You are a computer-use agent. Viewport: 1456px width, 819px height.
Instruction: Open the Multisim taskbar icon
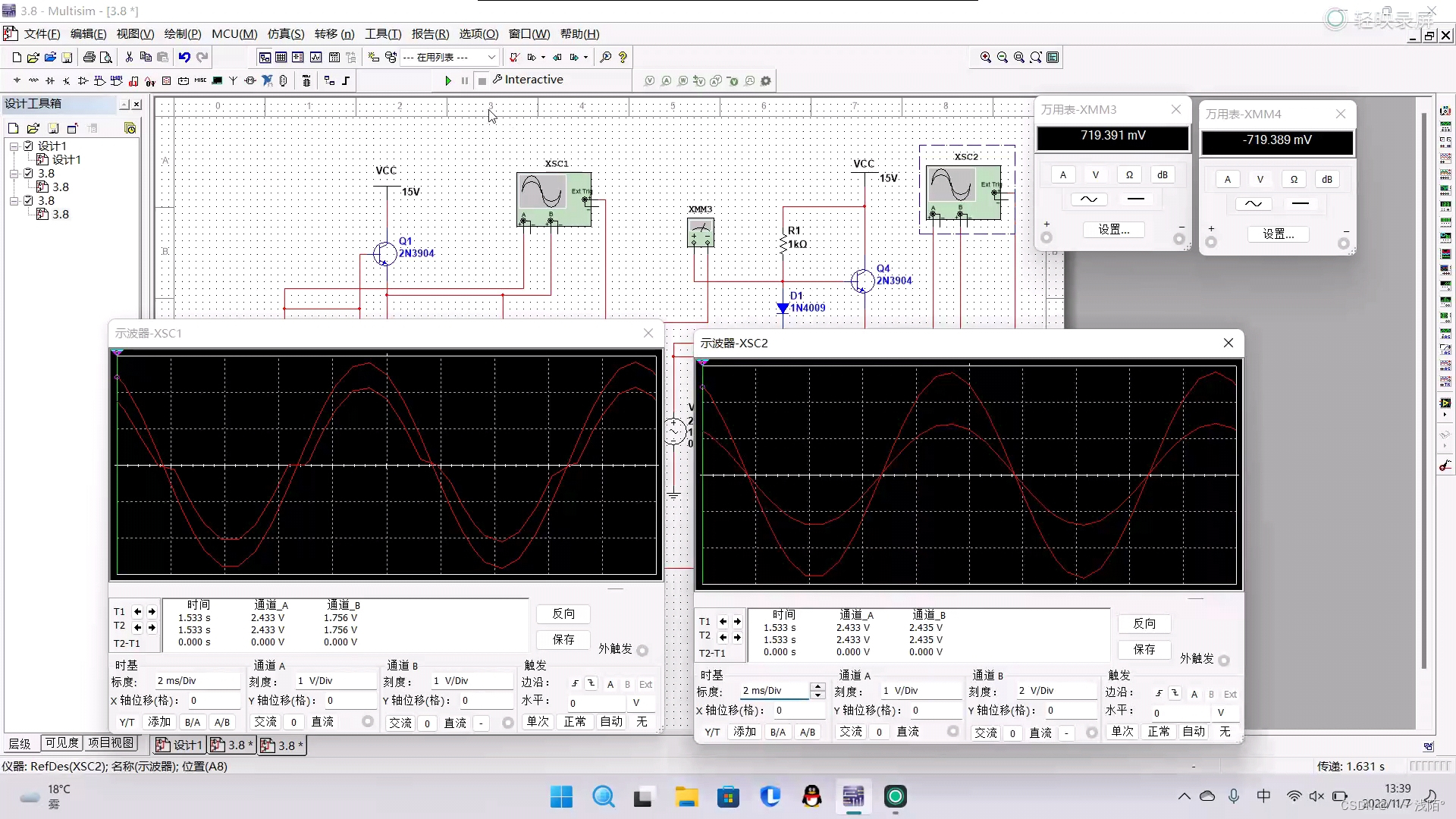point(853,796)
